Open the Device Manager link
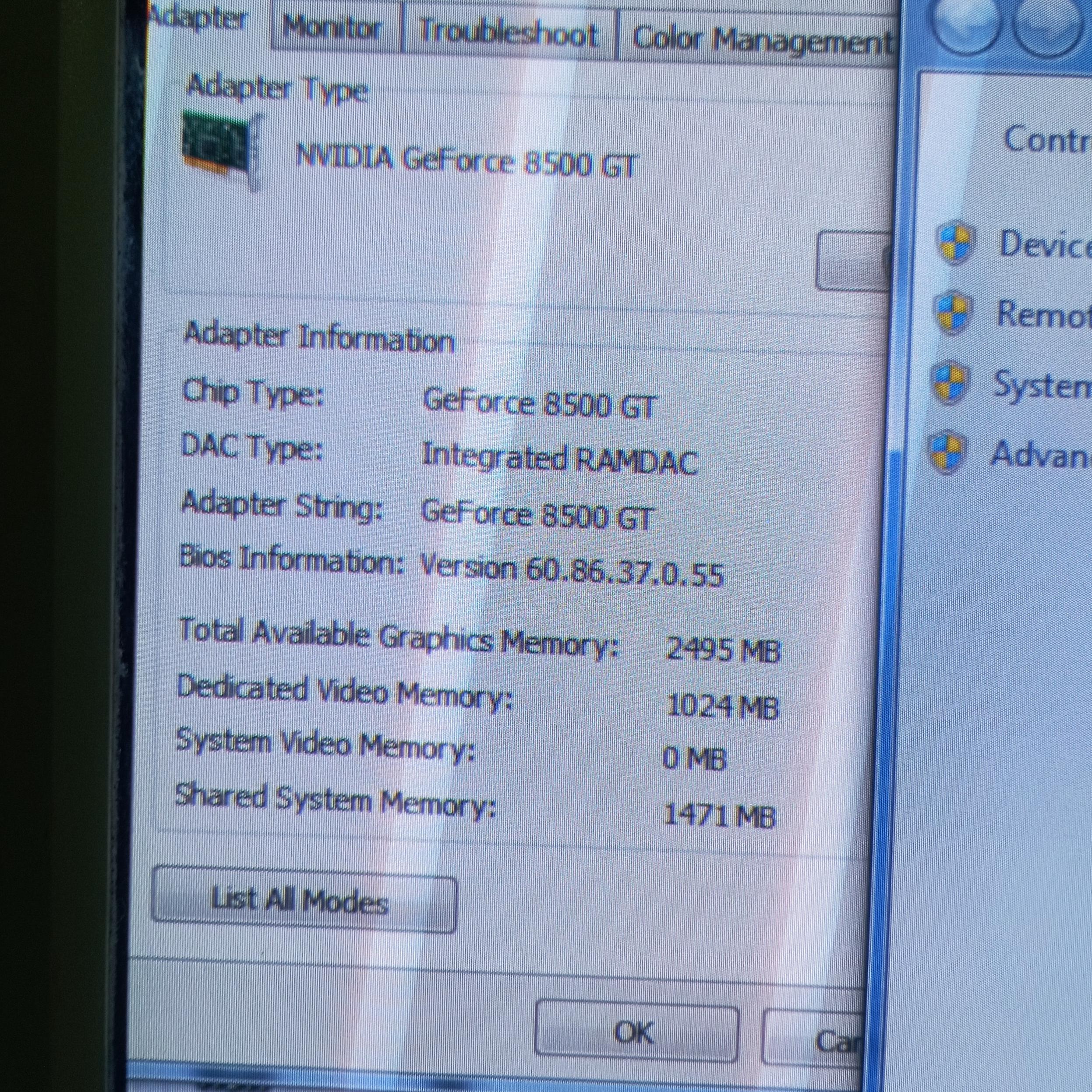 point(1045,244)
